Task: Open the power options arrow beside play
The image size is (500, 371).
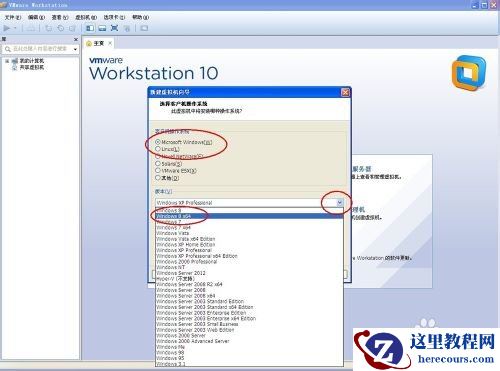Action: click(x=15, y=28)
